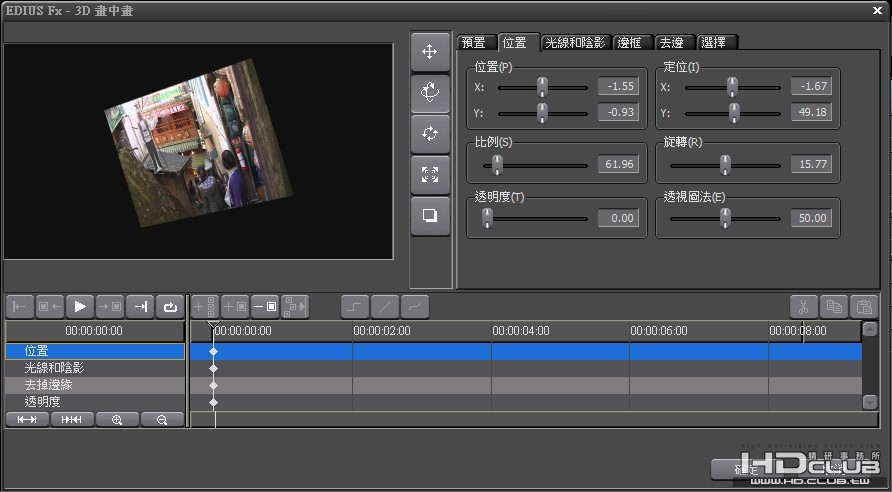Click the 透明度 track keyframe diamond
The image size is (892, 492).
click(x=213, y=402)
